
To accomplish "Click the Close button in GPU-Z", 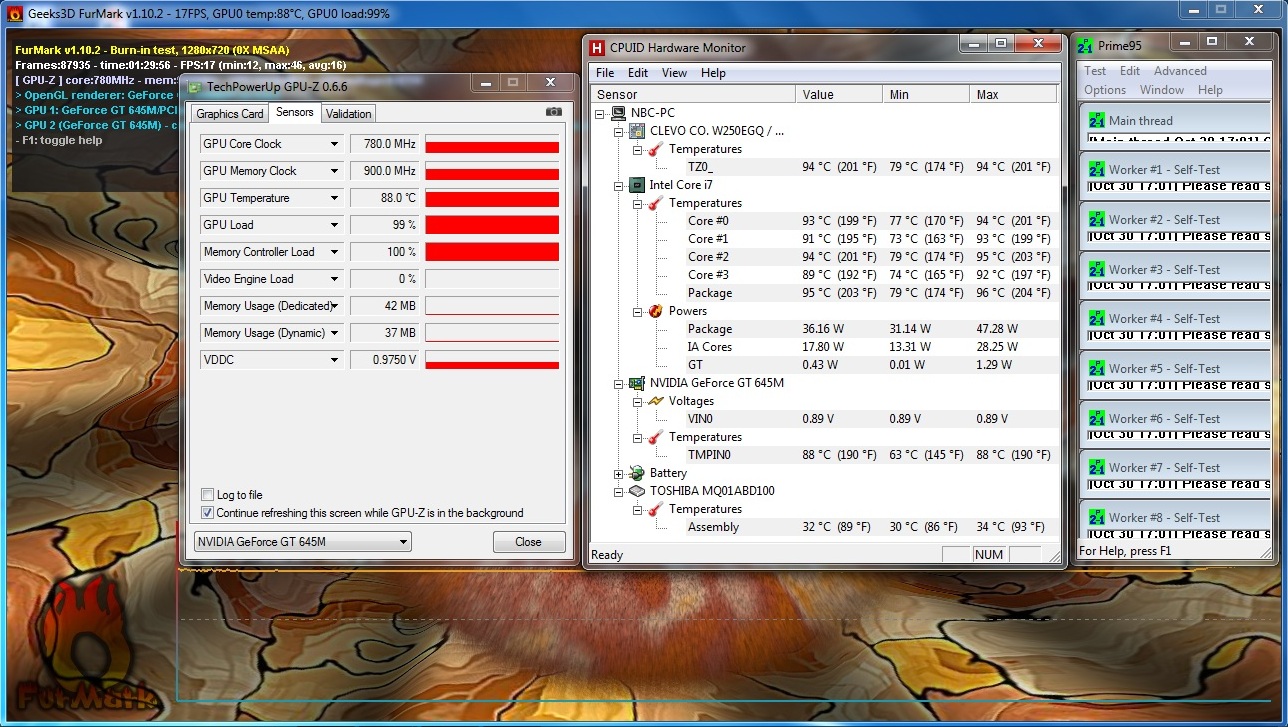I will point(528,542).
